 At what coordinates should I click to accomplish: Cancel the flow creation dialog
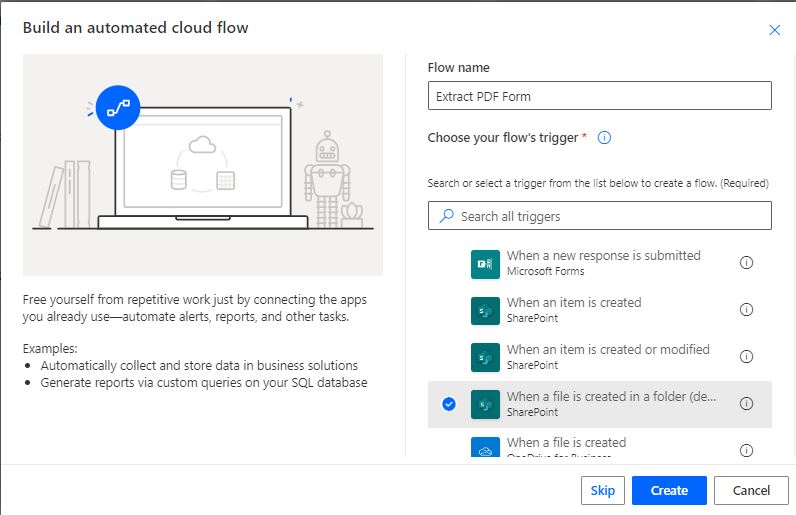tap(751, 491)
